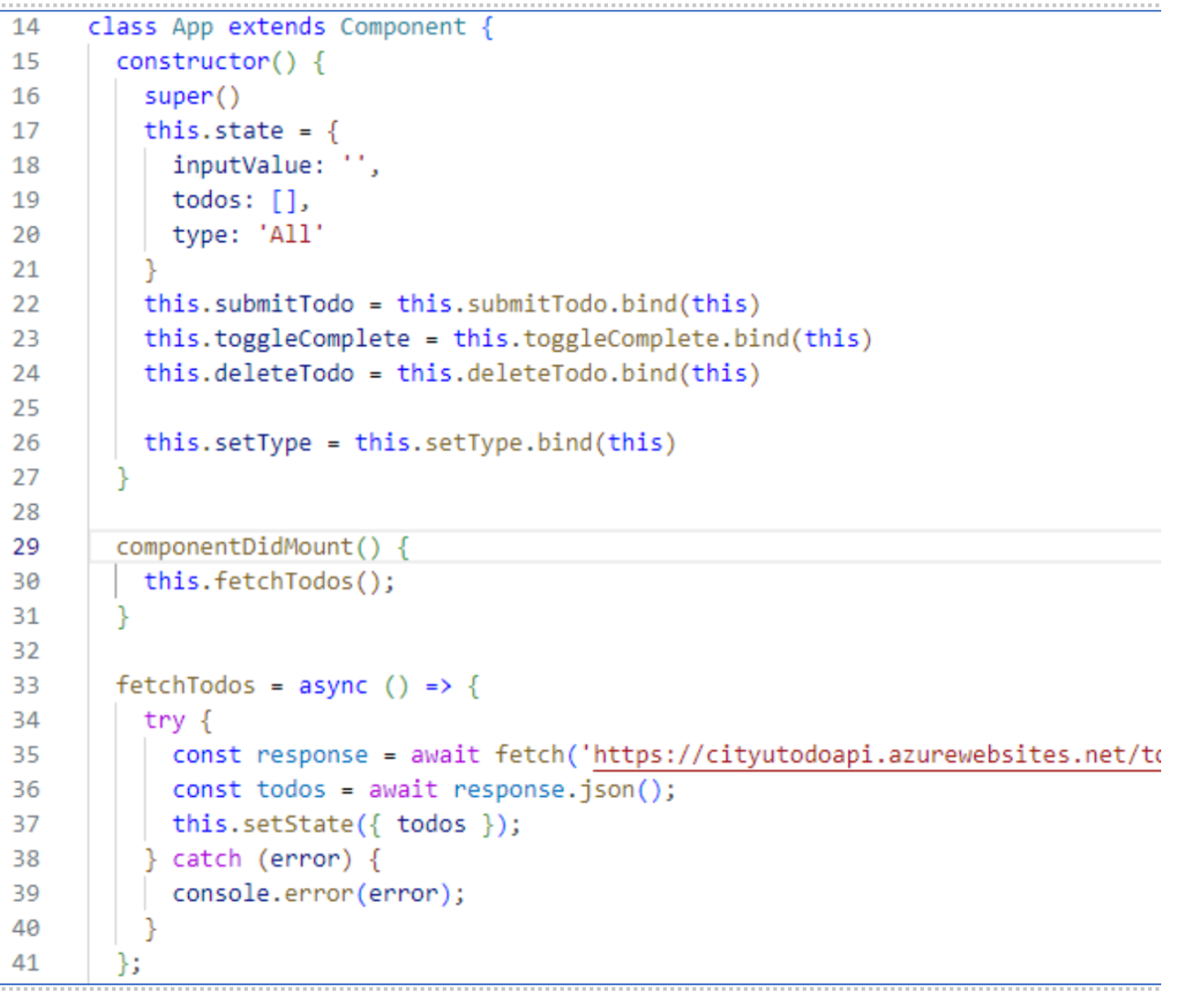Click the class keyword on line 14
1198x1008 pixels.
121,26
